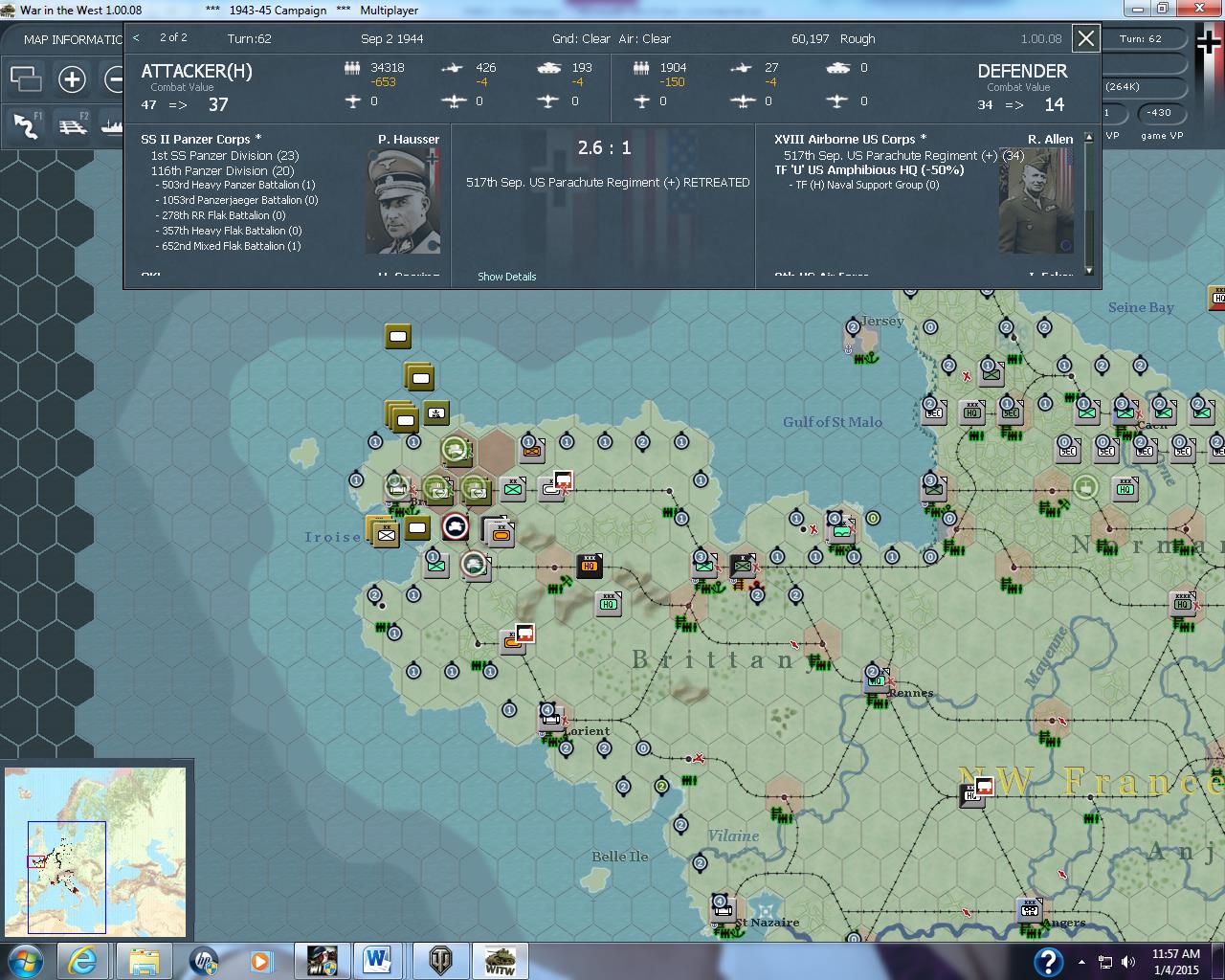Image resolution: width=1225 pixels, height=980 pixels.
Task: Click the minimap overview of Europe
Action: pos(95,851)
